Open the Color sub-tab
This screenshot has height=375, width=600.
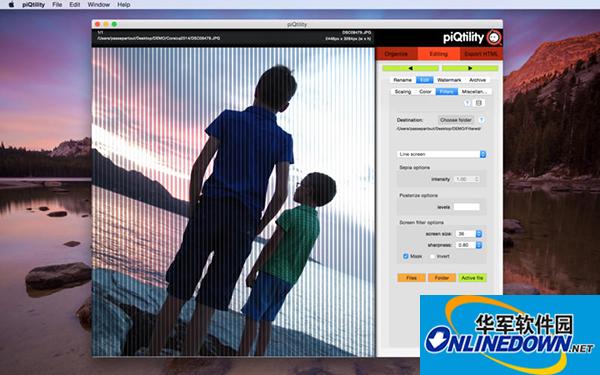click(x=425, y=92)
